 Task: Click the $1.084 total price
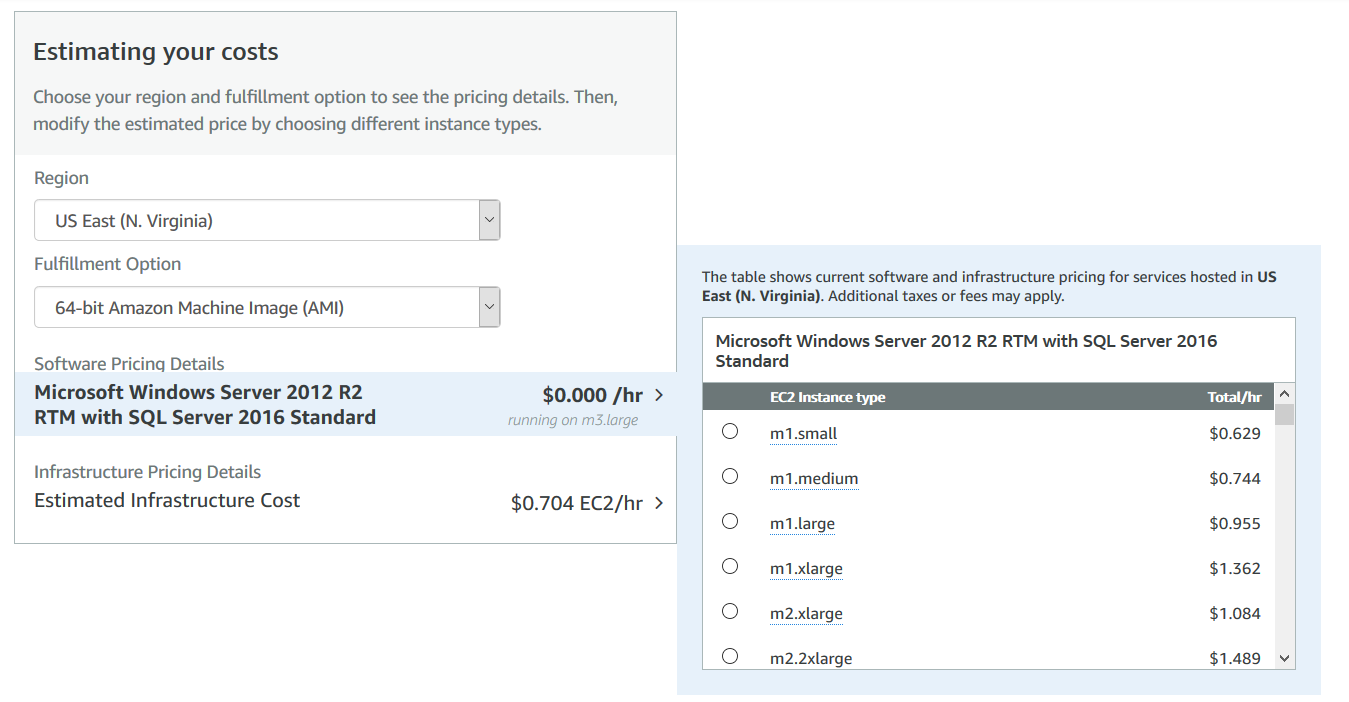1235,614
